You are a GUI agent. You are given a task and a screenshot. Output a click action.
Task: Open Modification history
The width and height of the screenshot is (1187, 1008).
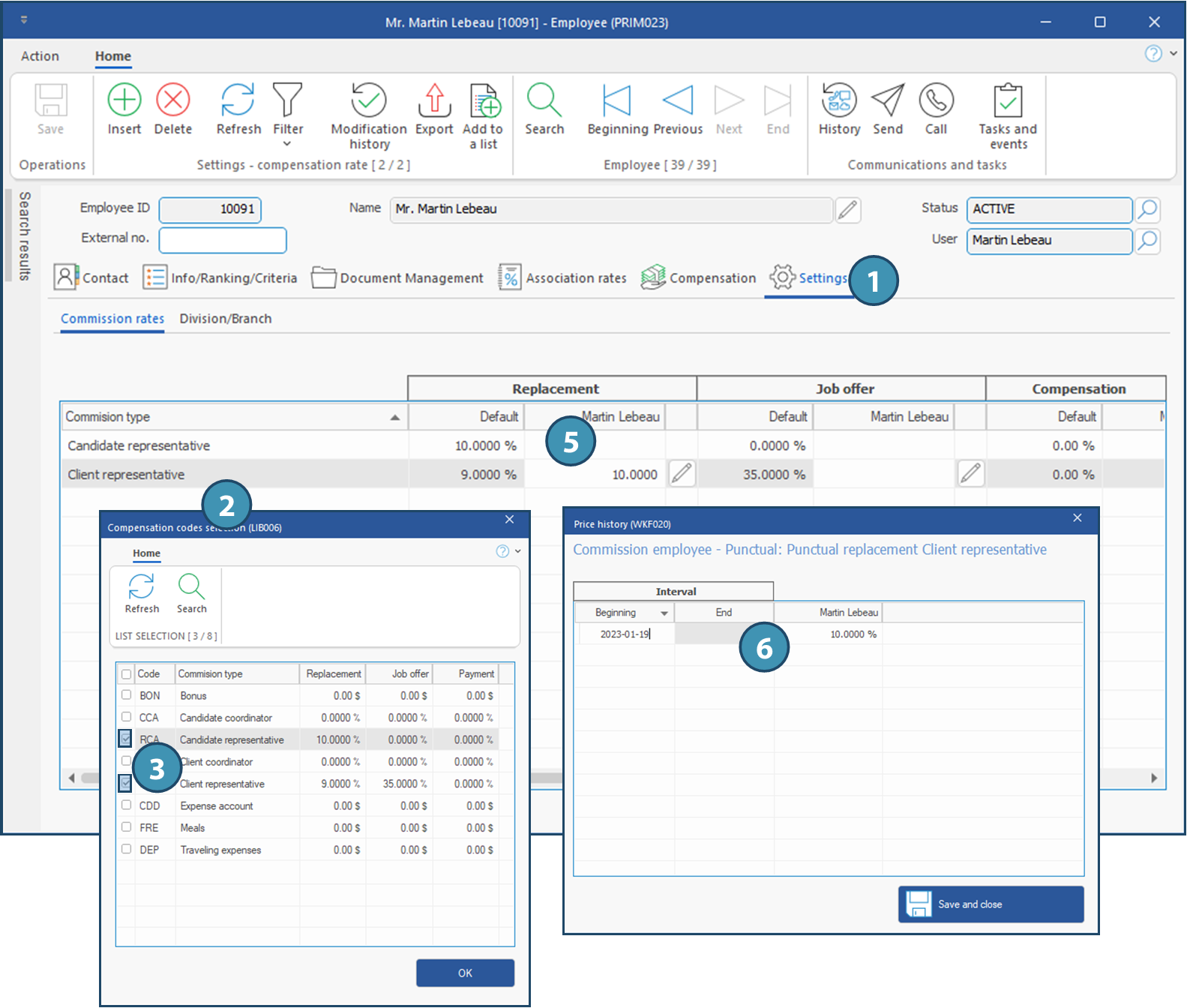369,100
